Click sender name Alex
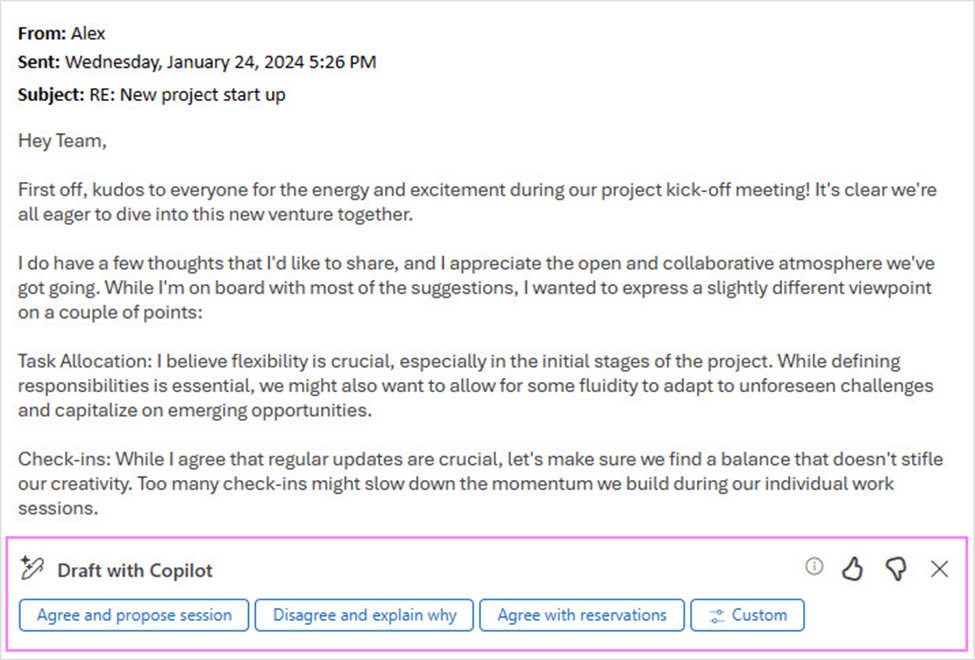975x660 pixels. click(x=88, y=34)
